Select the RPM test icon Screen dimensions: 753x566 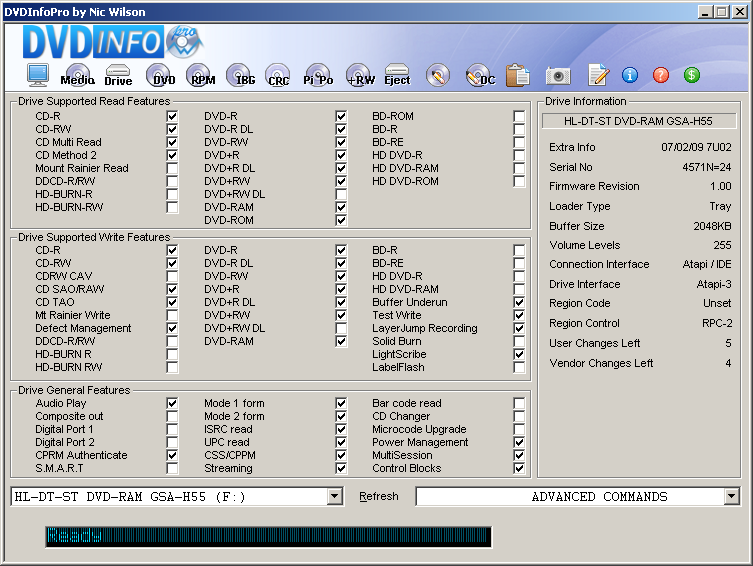203,76
